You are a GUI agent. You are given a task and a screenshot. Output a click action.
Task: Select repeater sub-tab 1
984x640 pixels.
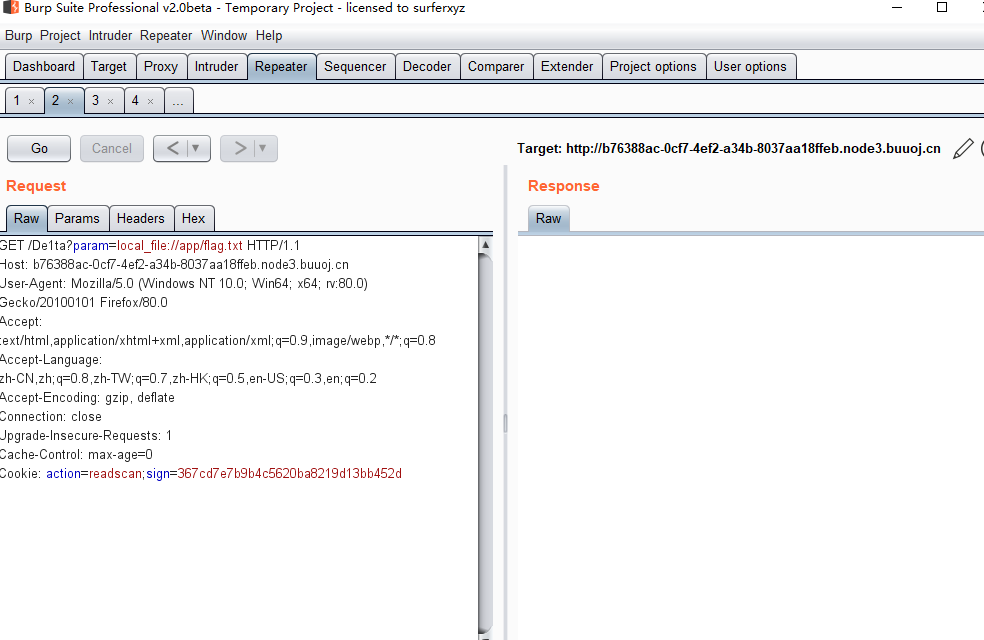click(x=17, y=100)
